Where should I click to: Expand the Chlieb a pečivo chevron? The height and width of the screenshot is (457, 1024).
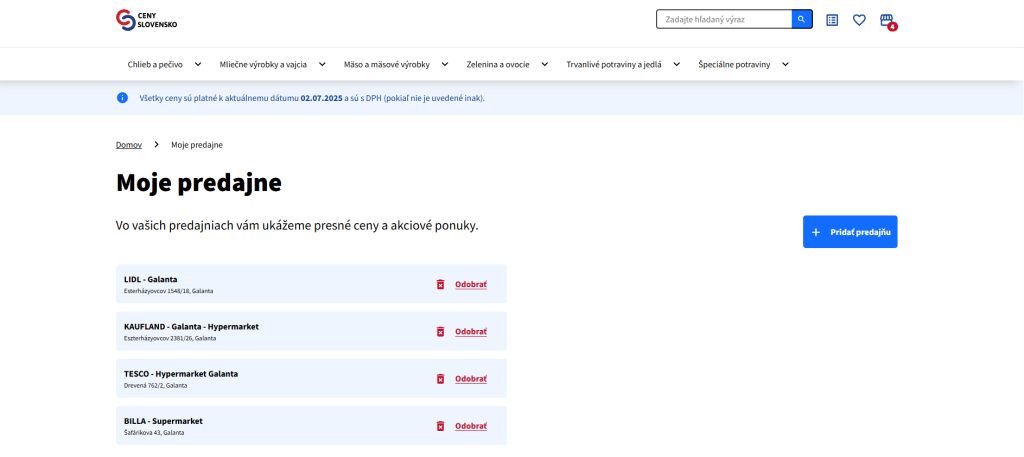(198, 64)
